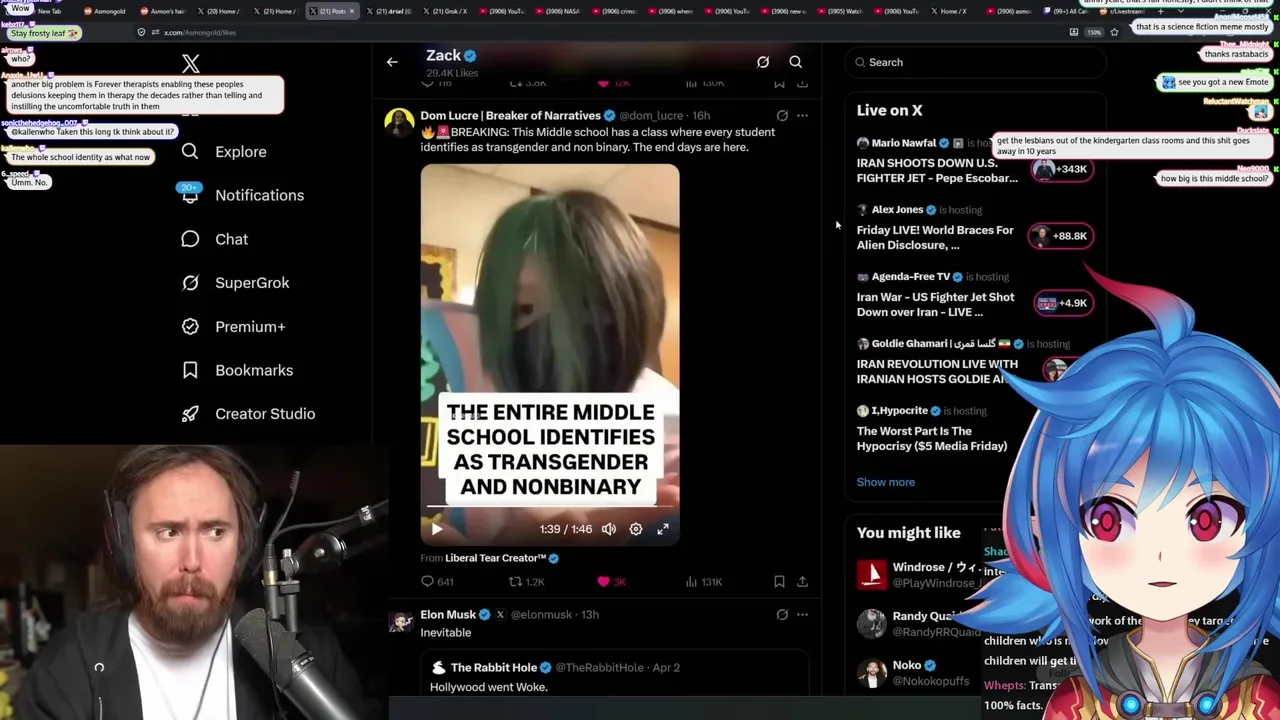
Task: Mute the video with the speaker icon
Action: coord(609,529)
